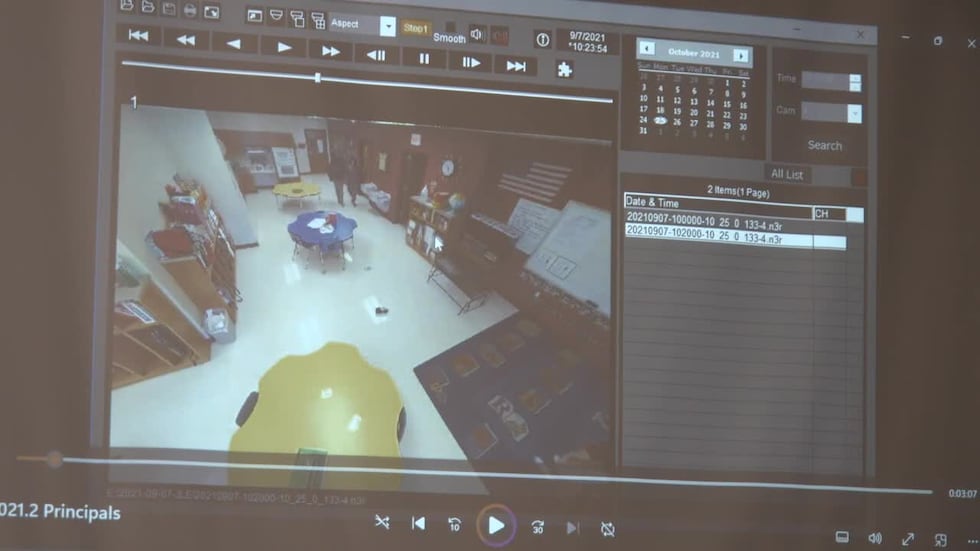
Task: Jump to the start of the recording
Action: point(138,36)
